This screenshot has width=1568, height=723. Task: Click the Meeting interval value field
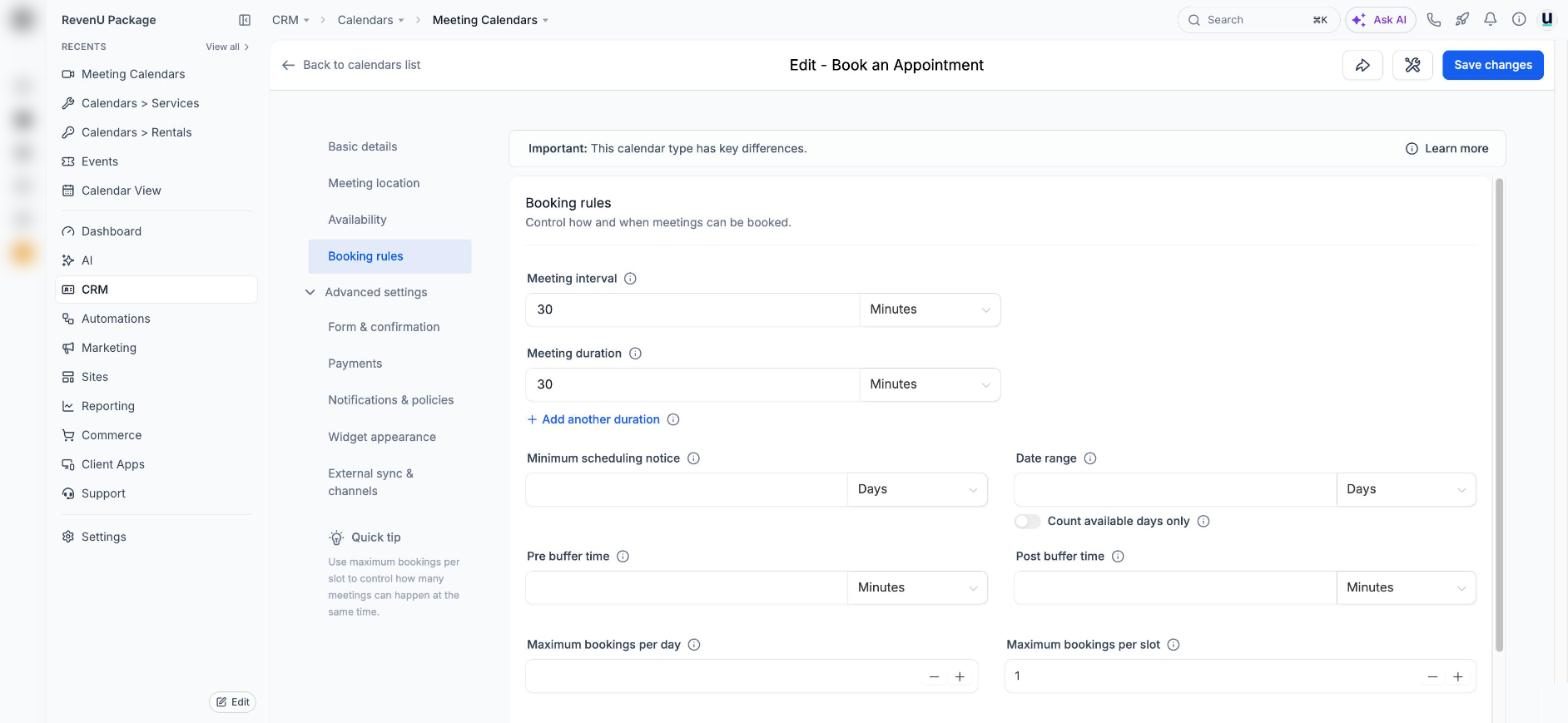pyautogui.click(x=692, y=310)
